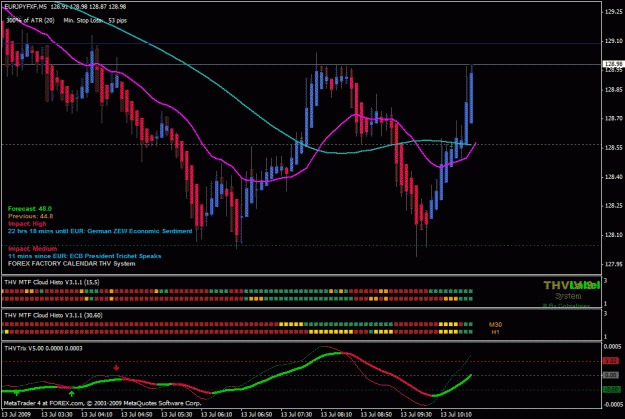Click the 128.85 price axis label
Image resolution: width=625 pixels, height=419 pixels.
[614, 90]
